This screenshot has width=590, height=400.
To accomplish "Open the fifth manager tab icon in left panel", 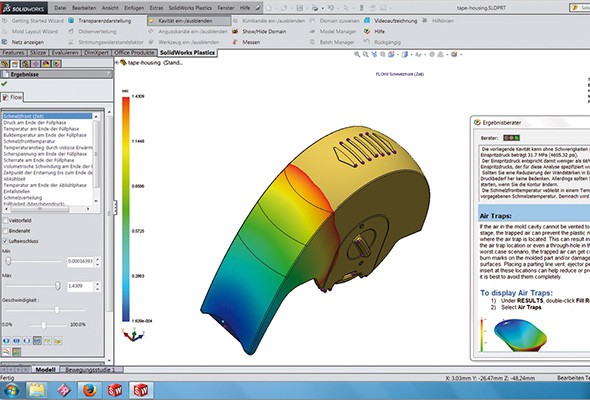I will click(x=46, y=64).
